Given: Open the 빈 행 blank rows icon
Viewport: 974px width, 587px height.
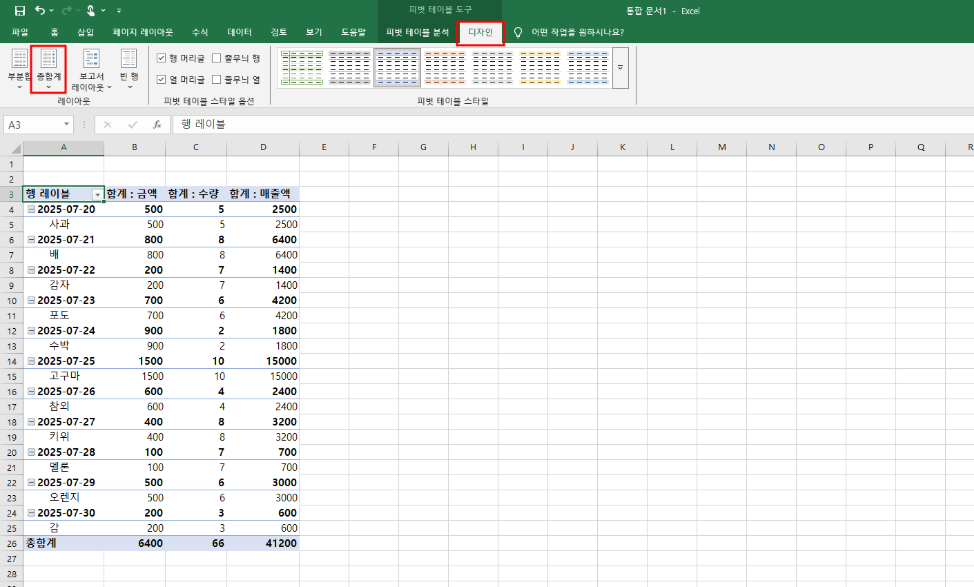Looking at the screenshot, I should [x=129, y=68].
